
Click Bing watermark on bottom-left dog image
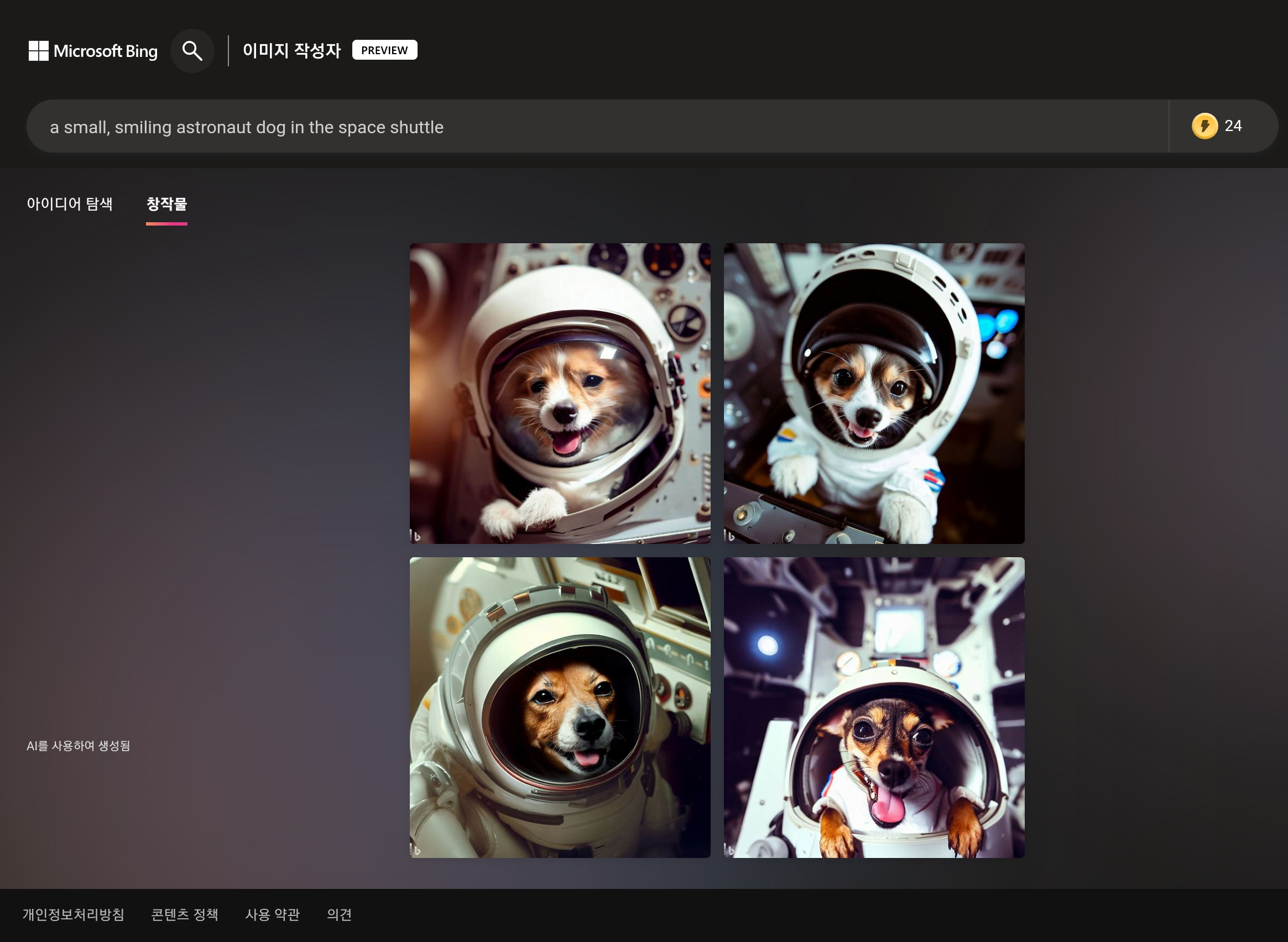416,851
